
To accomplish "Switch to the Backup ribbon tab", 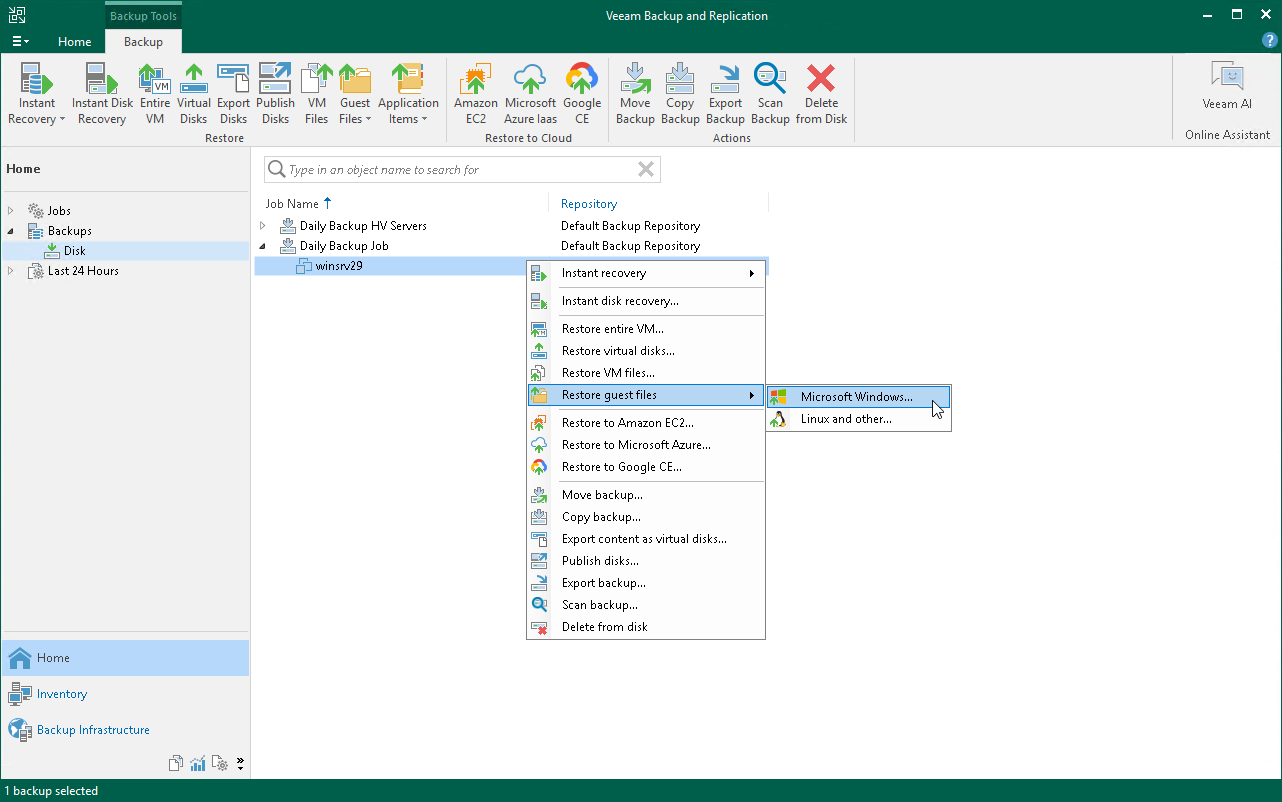I will [143, 42].
